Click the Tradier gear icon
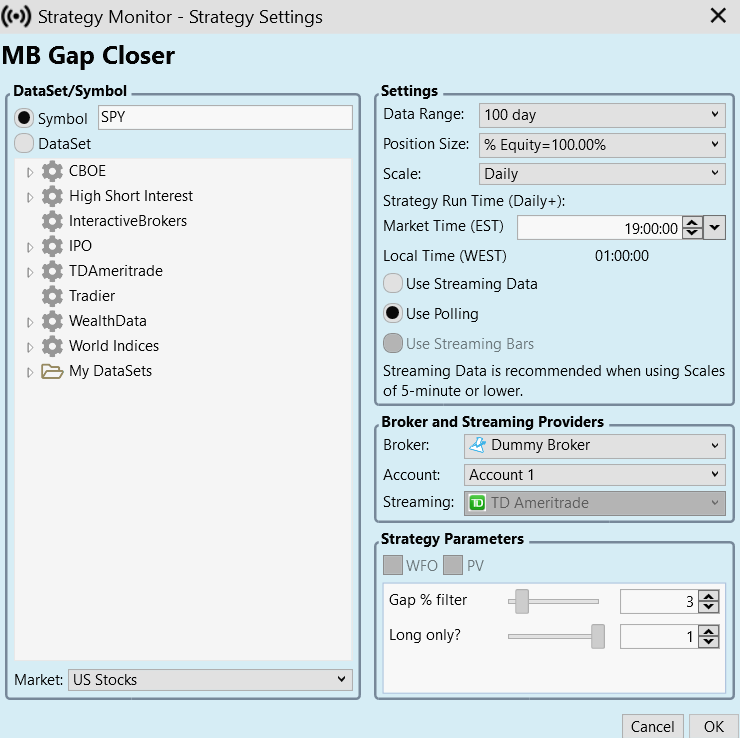 pyautogui.click(x=52, y=296)
